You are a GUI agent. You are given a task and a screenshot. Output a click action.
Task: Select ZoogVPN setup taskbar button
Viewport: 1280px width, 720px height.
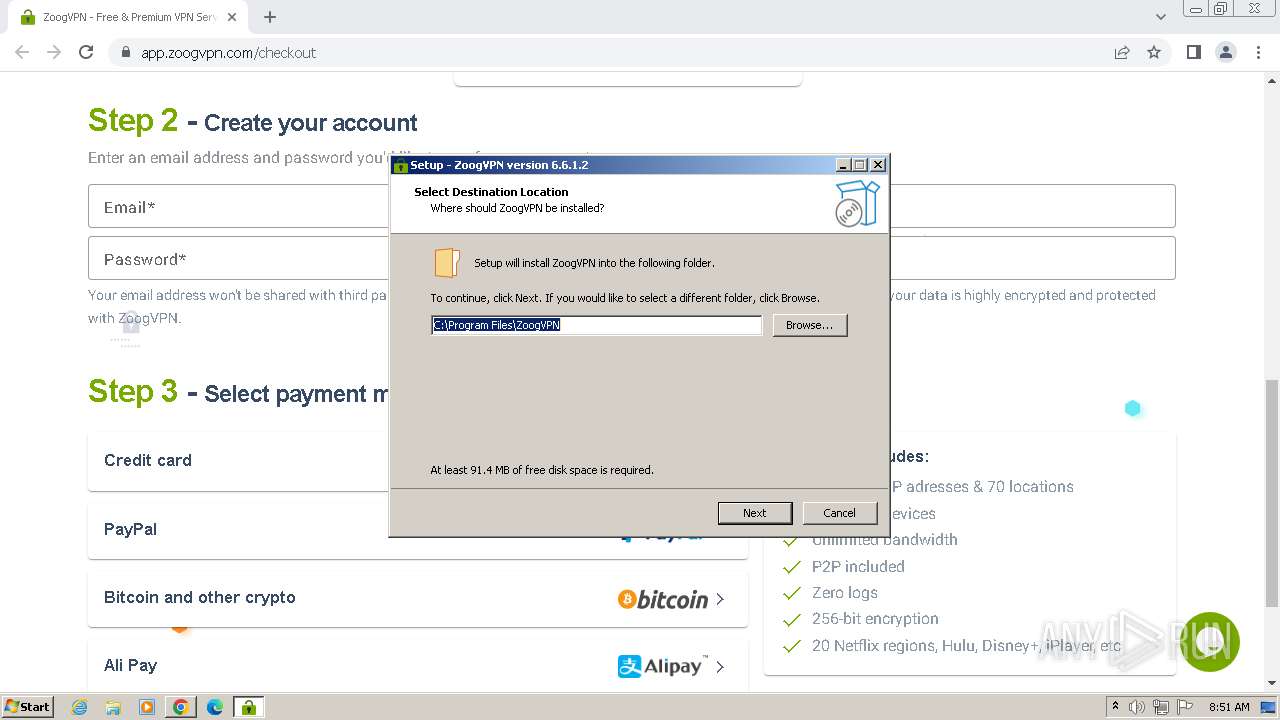248,707
